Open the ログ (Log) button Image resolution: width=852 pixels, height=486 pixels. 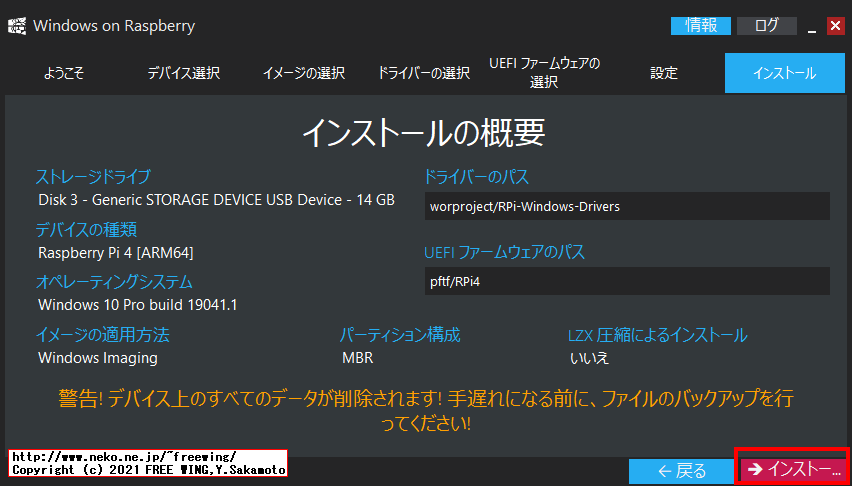[767, 26]
